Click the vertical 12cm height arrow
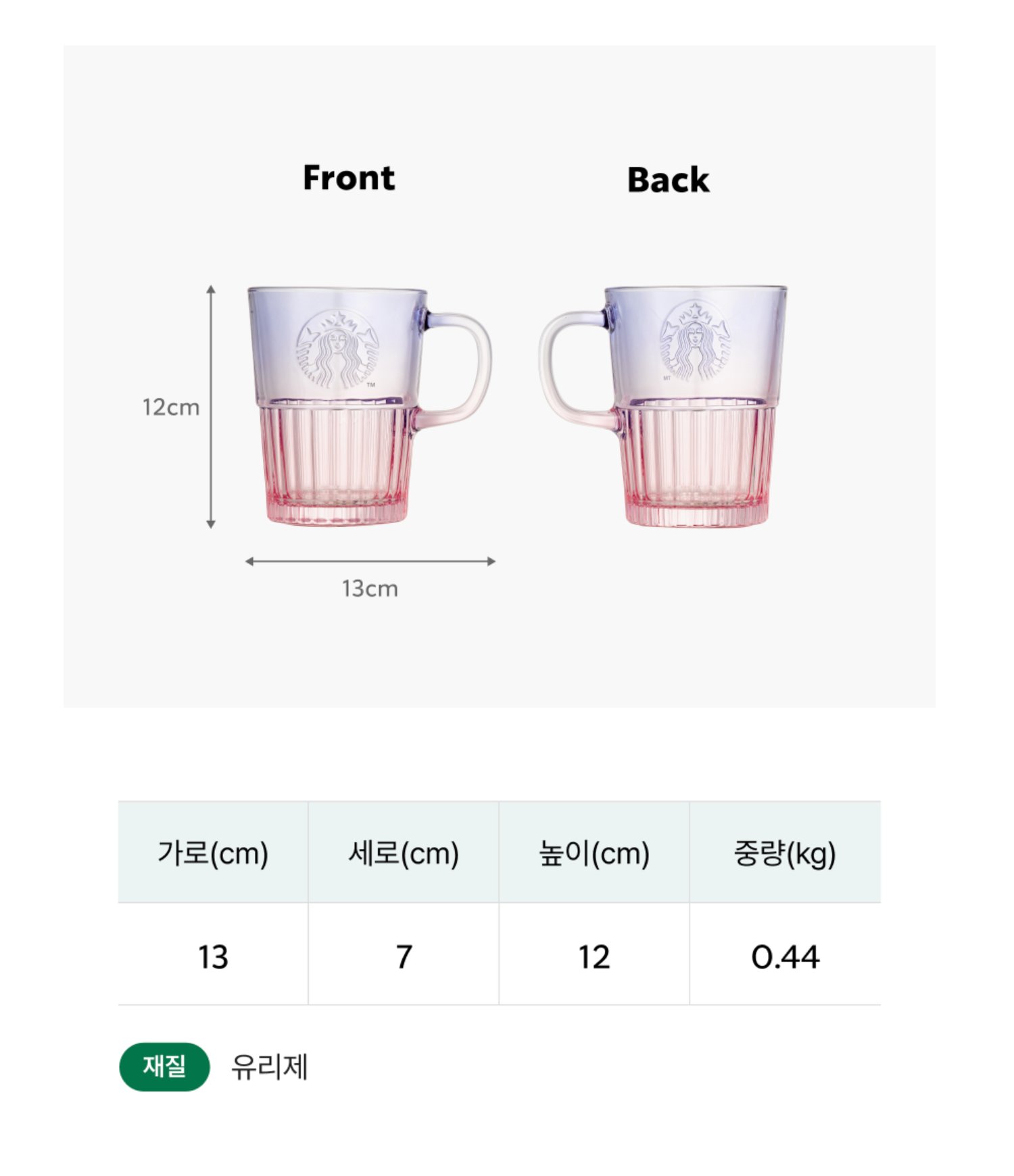Screen dimensions: 1014x1176 [211, 407]
